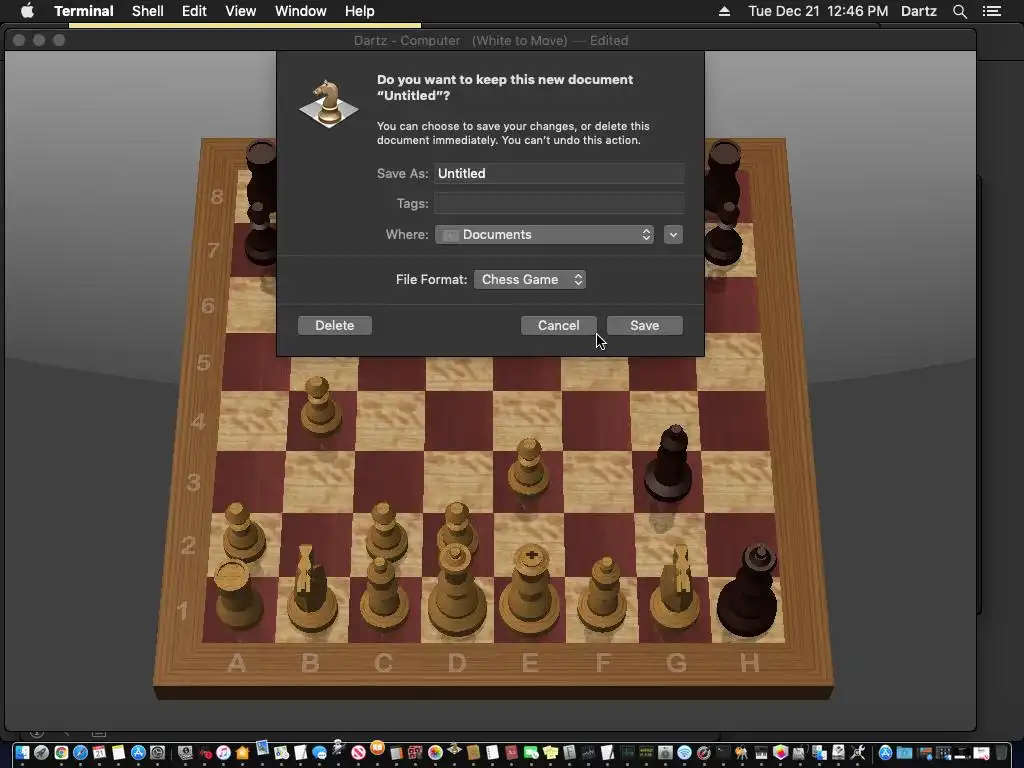Viewport: 1024px width, 768px height.
Task: Select the white pawn on A2
Action: coord(243,532)
